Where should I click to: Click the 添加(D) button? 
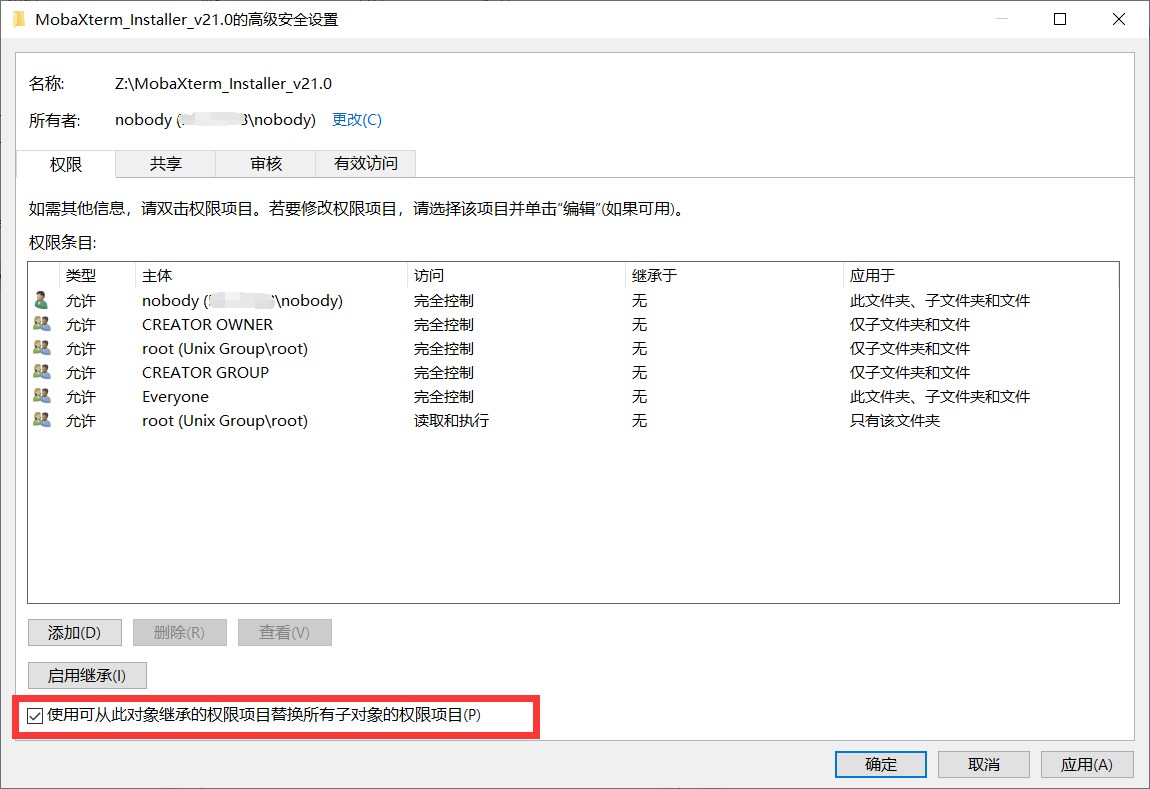pyautogui.click(x=75, y=632)
